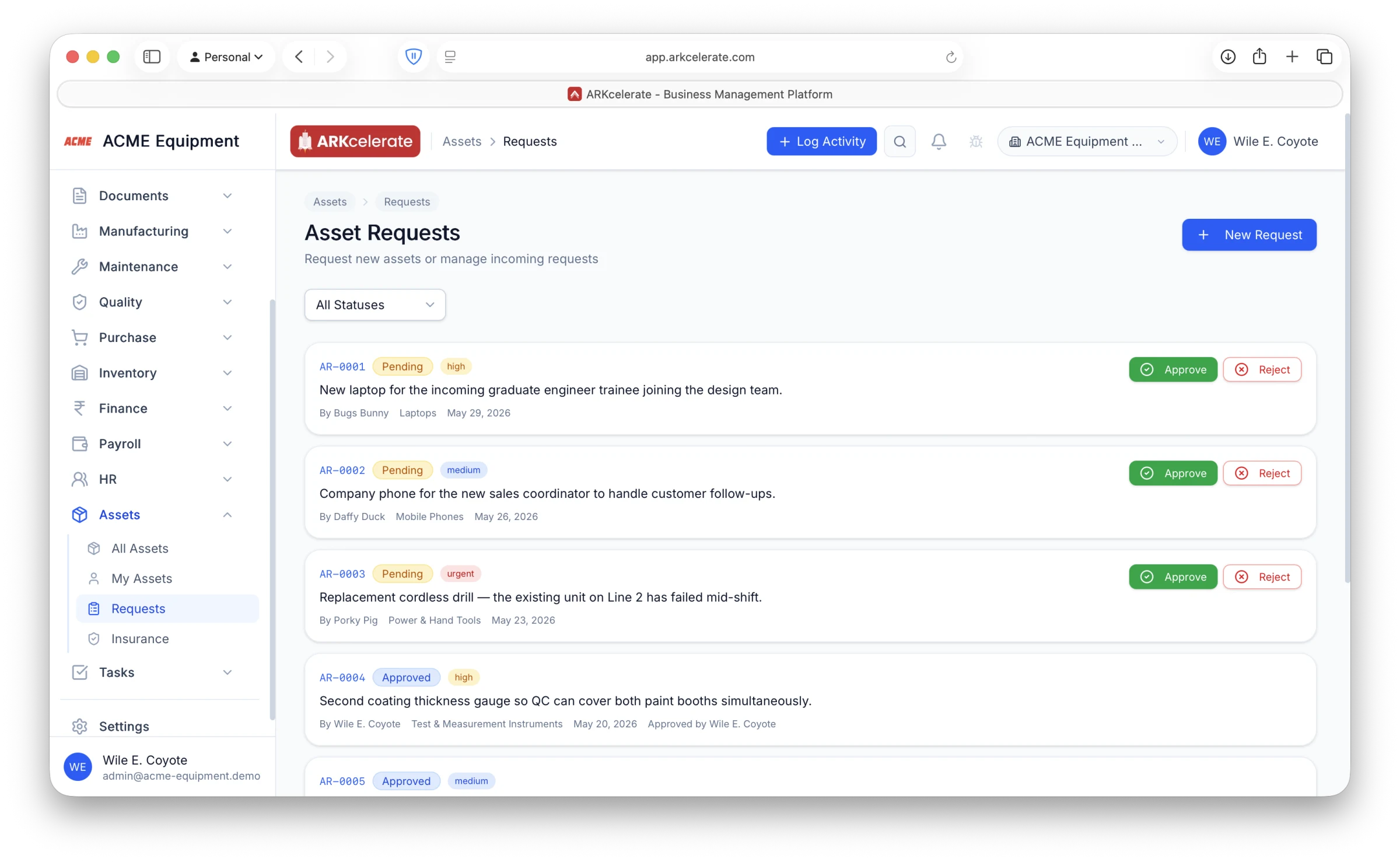Click the WE avatar in the top header

click(x=1212, y=141)
